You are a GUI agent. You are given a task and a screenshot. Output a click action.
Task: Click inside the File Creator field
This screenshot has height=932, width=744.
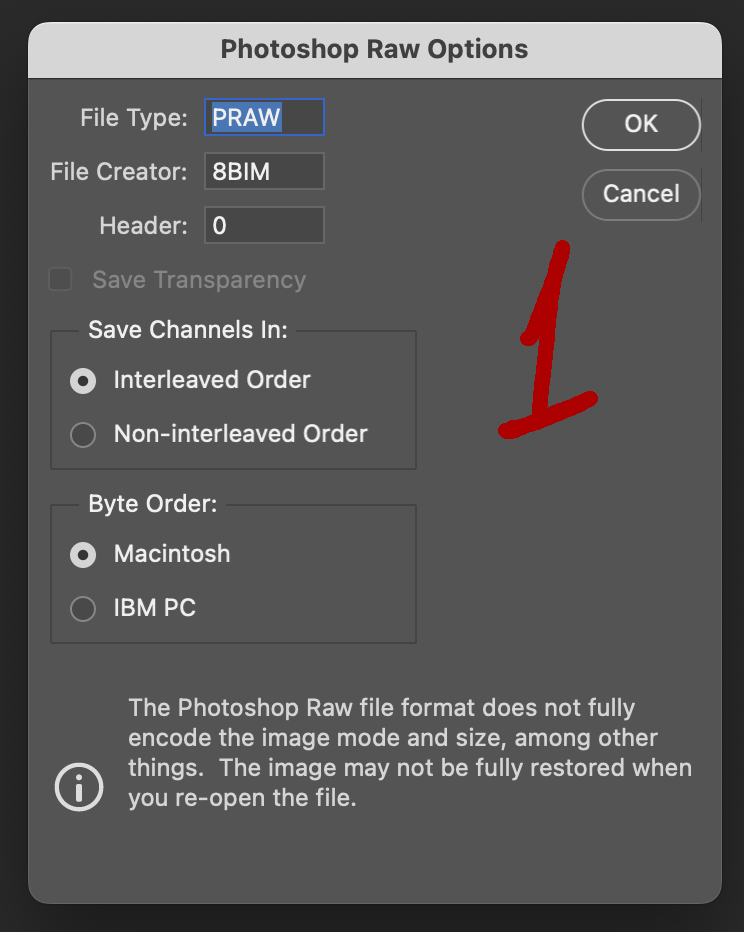[x=263, y=171]
